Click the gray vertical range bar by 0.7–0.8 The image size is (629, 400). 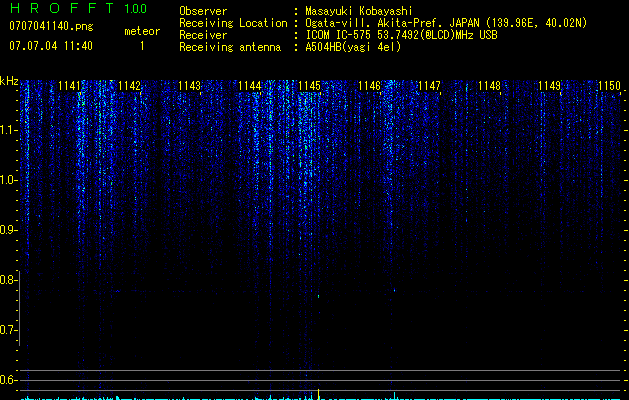click(20, 308)
